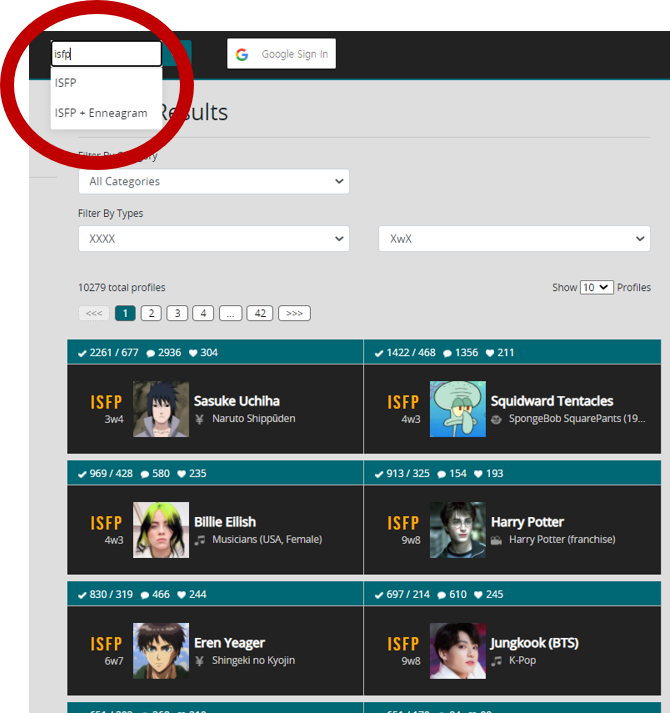The width and height of the screenshot is (670, 713).
Task: Click the heart icon showing 211
Action: click(x=490, y=353)
